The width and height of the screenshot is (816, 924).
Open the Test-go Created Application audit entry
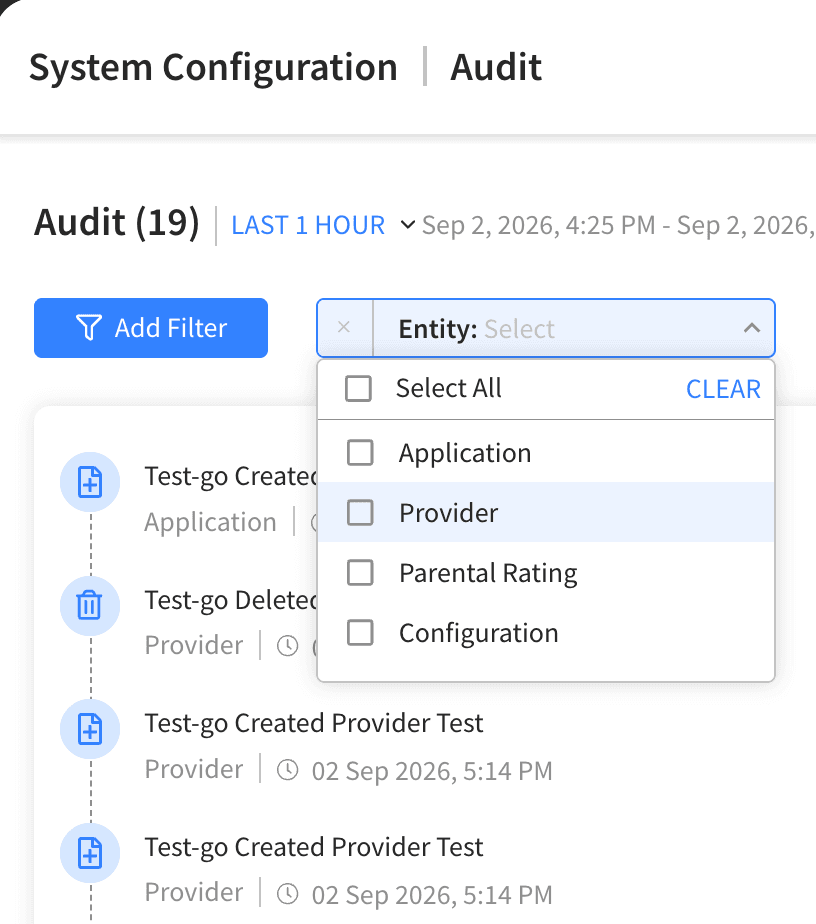231,476
